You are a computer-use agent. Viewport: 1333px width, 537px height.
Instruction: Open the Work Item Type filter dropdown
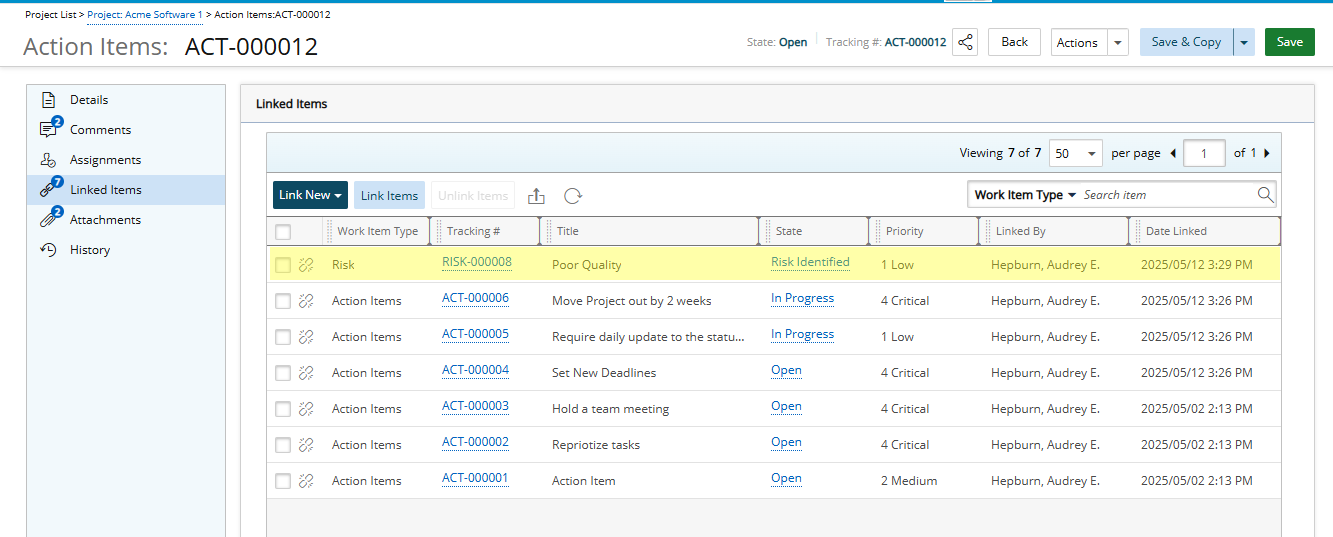(x=1025, y=195)
